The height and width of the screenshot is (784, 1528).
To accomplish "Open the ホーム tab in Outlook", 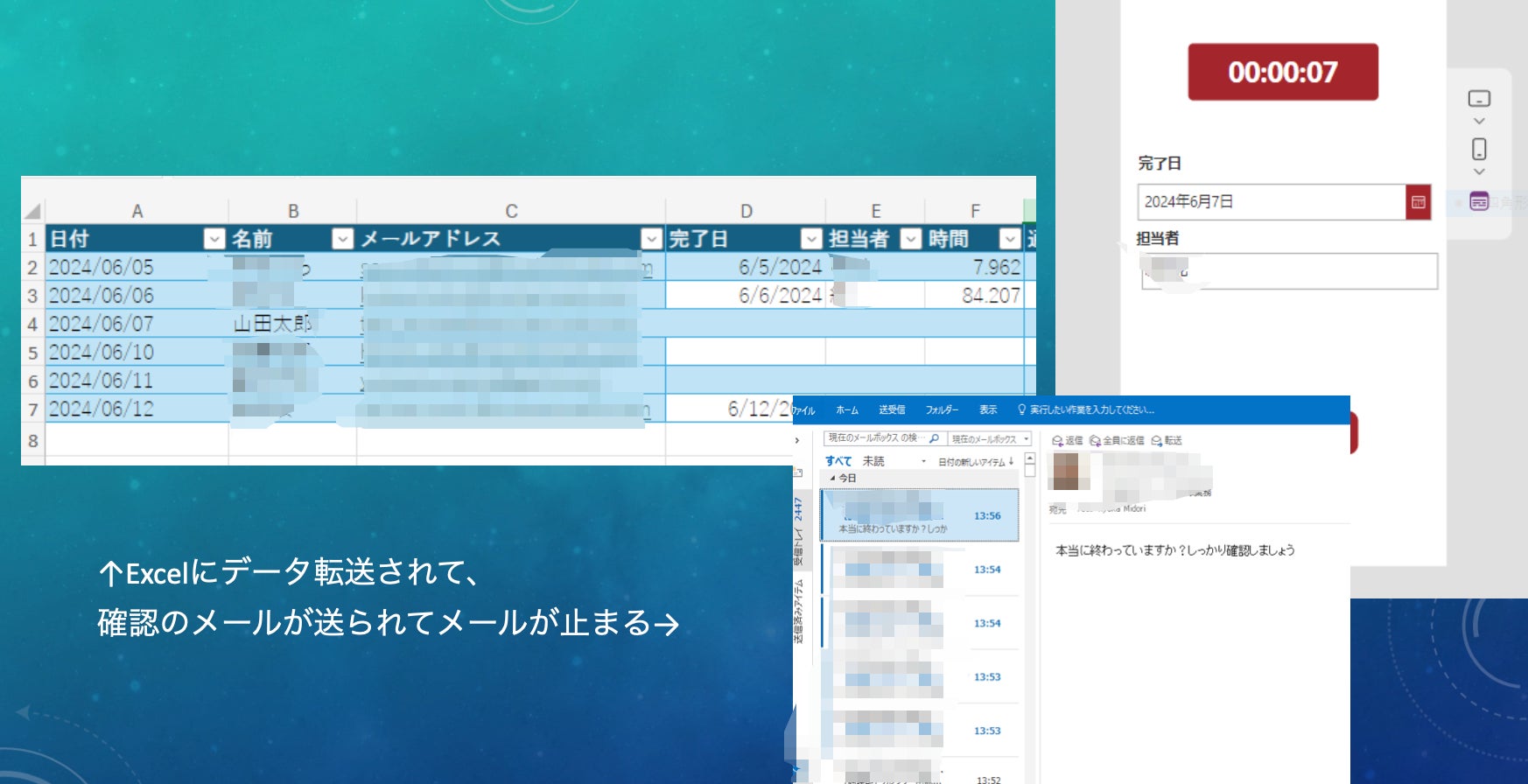I will 847,409.
